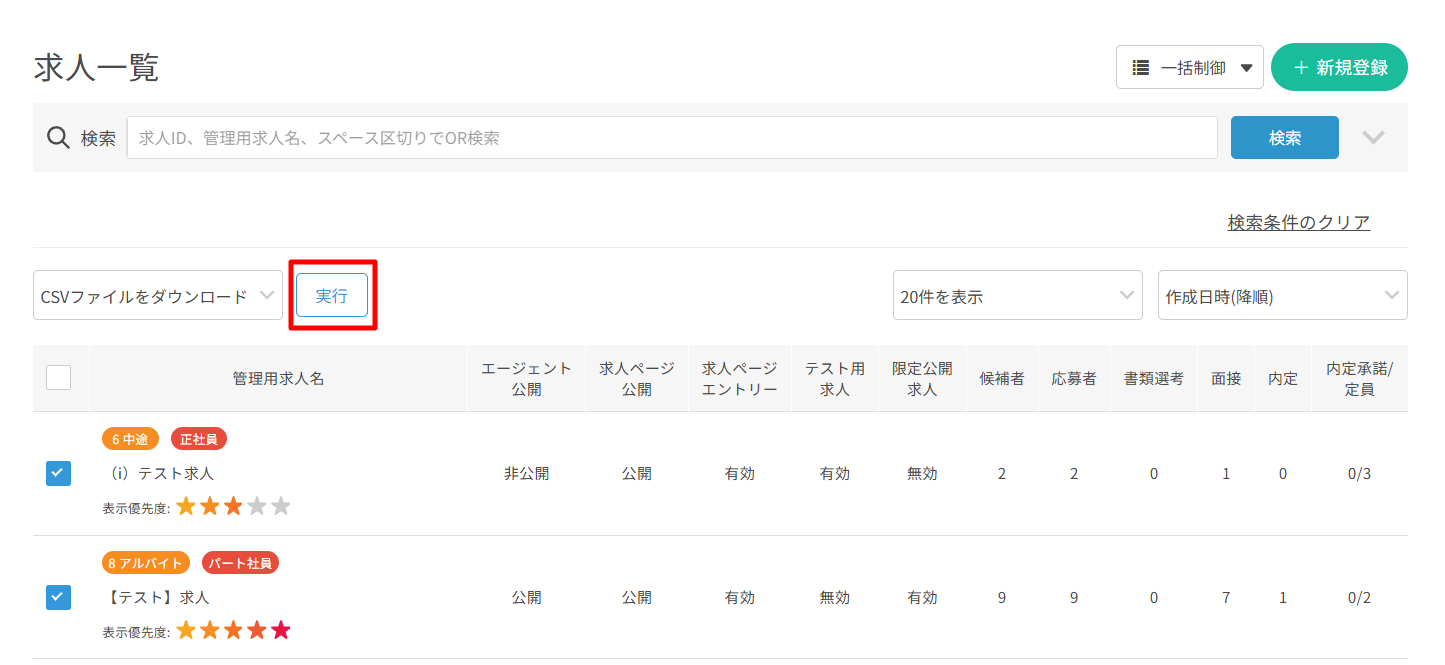Screen dimensions: 1445x665
Task: Click the green 新規登録 button
Action: pyautogui.click(x=1339, y=68)
